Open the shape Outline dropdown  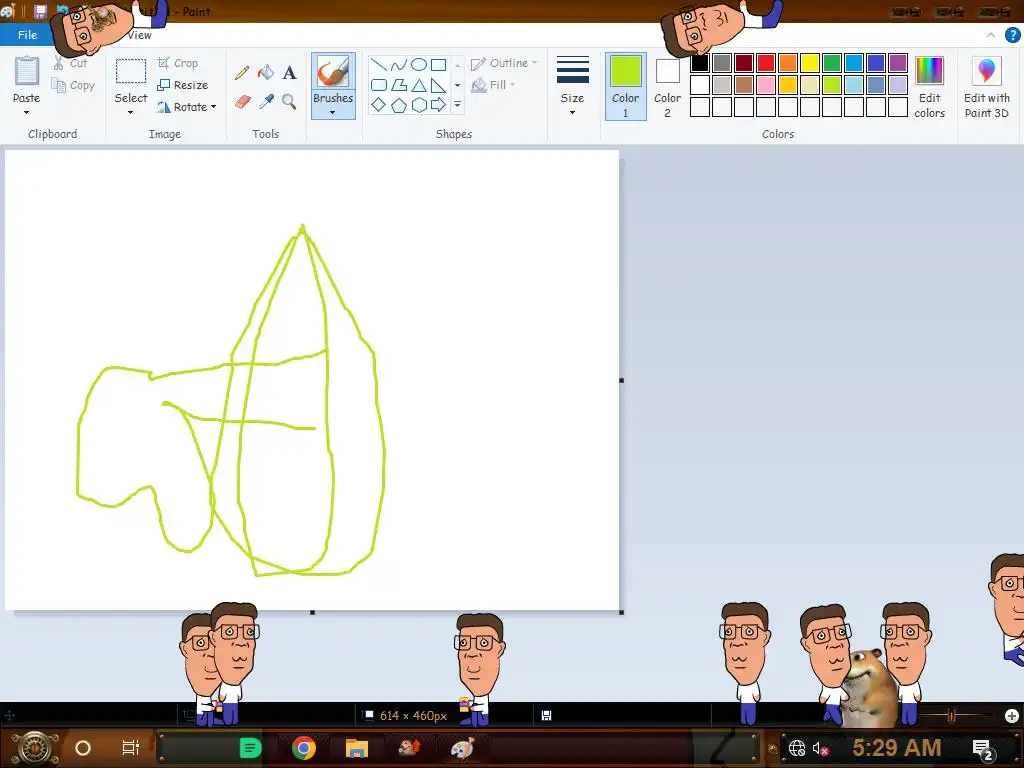[x=504, y=63]
